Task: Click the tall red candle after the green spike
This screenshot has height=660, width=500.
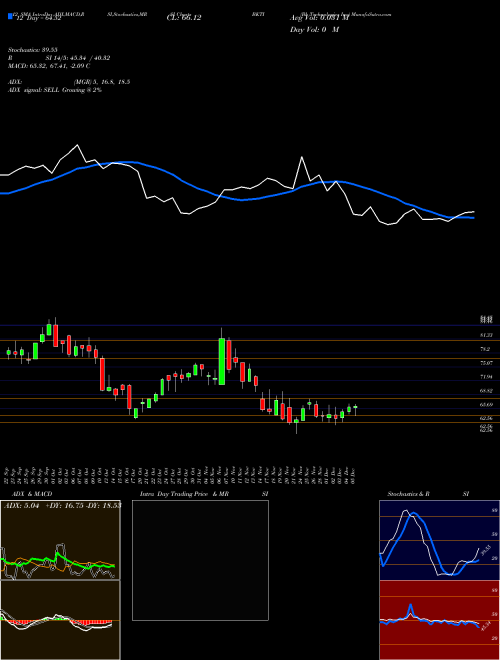Action: (229, 355)
